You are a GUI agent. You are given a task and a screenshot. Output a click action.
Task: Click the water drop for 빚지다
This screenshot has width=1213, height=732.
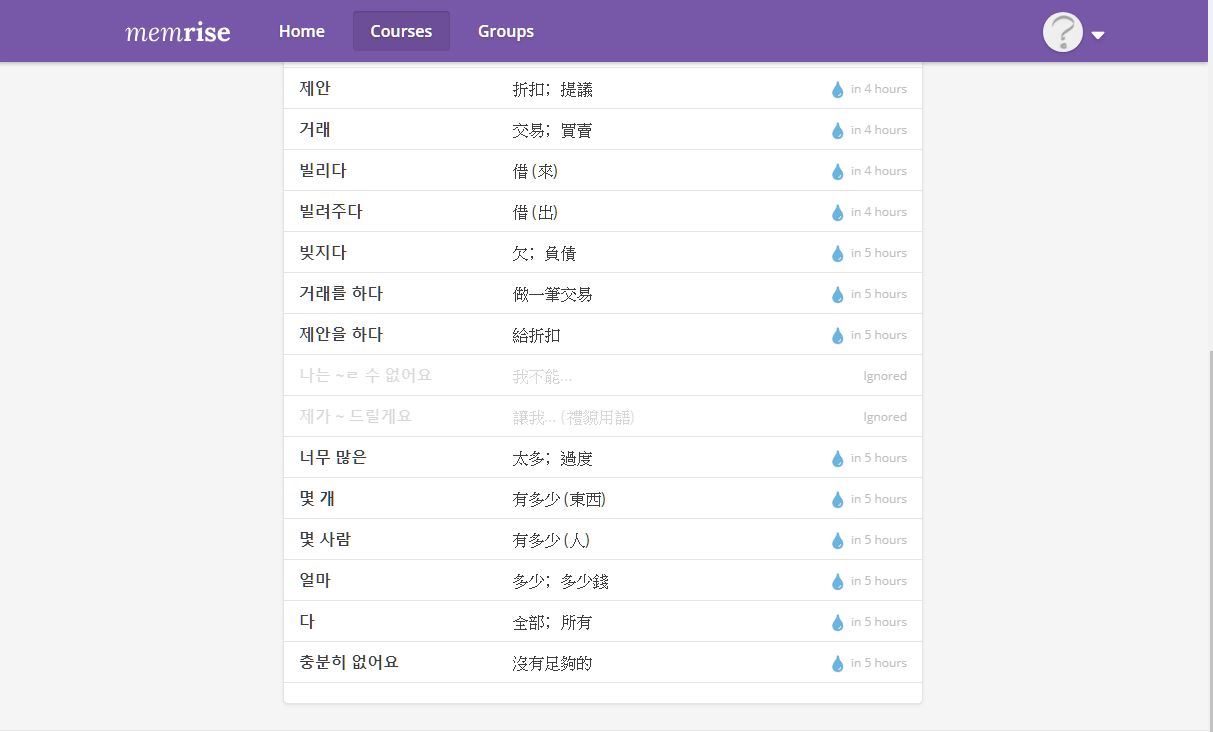[x=838, y=253]
